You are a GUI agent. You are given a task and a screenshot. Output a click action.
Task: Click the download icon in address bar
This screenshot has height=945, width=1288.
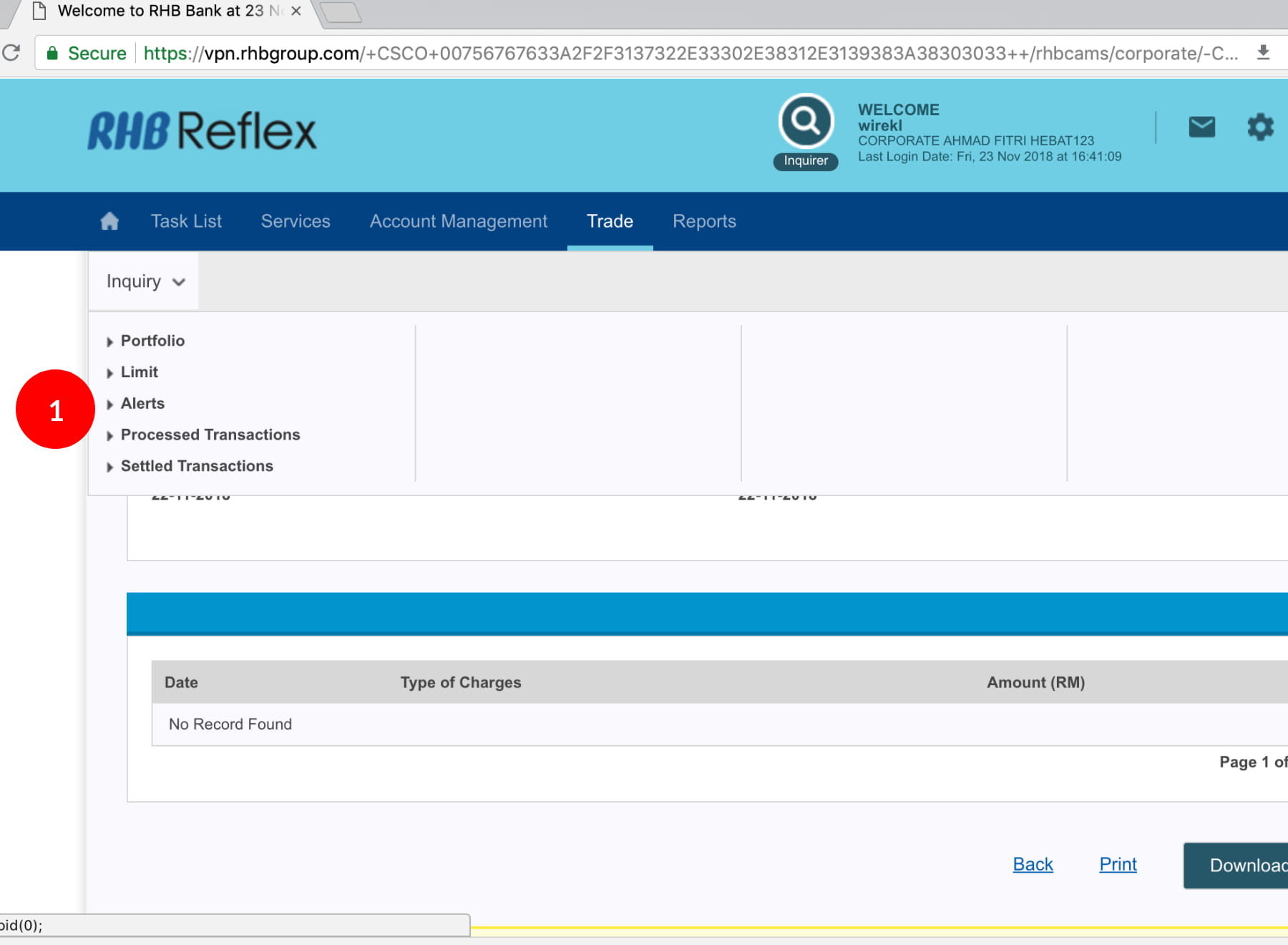pyautogui.click(x=1263, y=53)
